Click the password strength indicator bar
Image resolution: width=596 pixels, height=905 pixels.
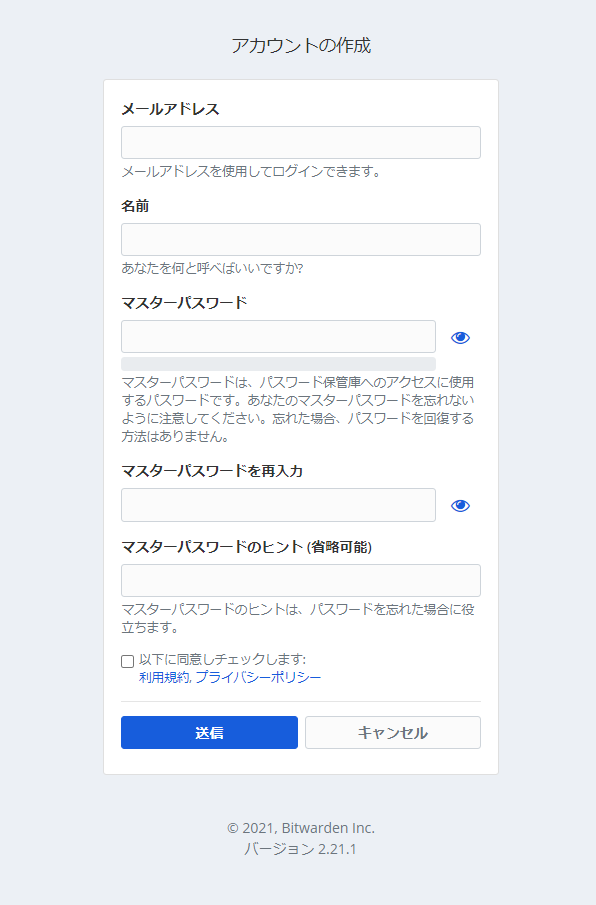coord(278,360)
